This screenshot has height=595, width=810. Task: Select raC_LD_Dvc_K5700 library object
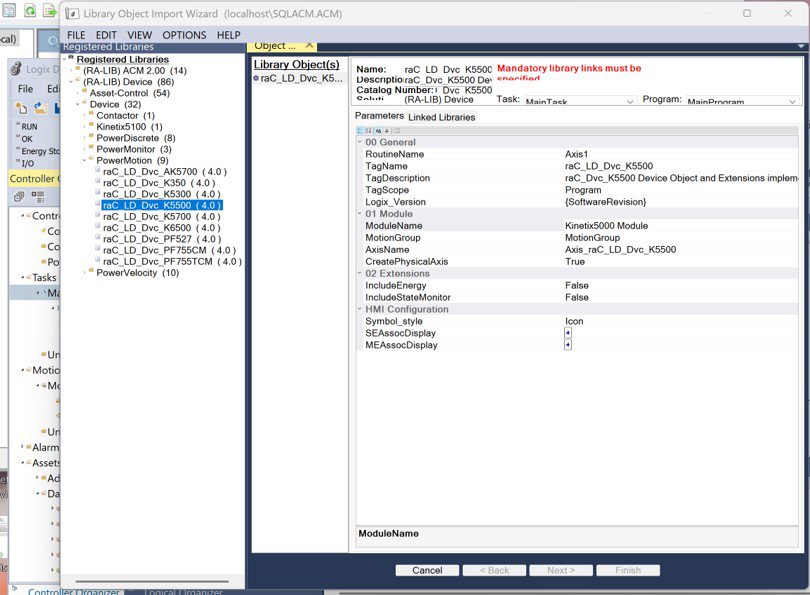tap(162, 216)
